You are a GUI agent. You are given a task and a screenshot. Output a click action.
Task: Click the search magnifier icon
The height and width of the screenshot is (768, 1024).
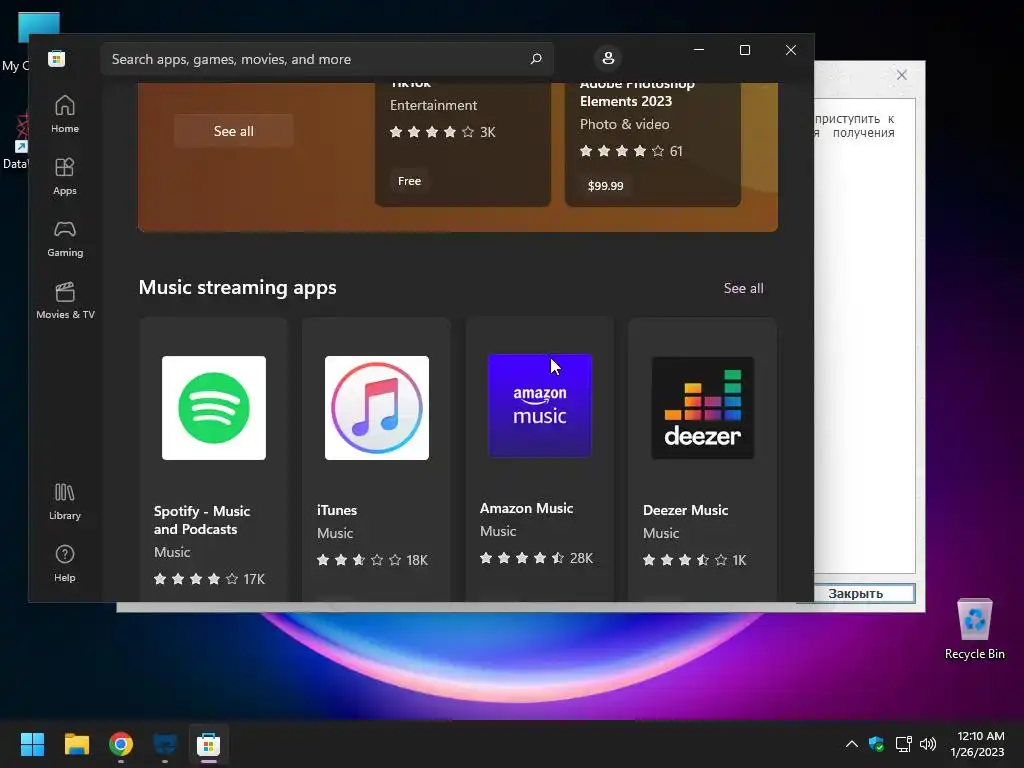pos(536,59)
